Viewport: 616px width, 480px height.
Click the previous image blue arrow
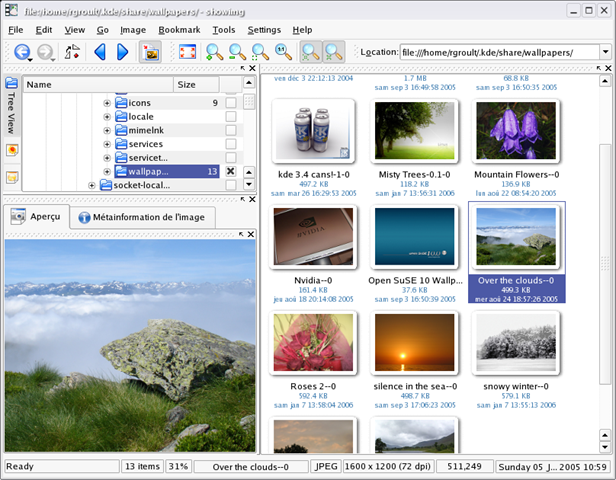(99, 52)
